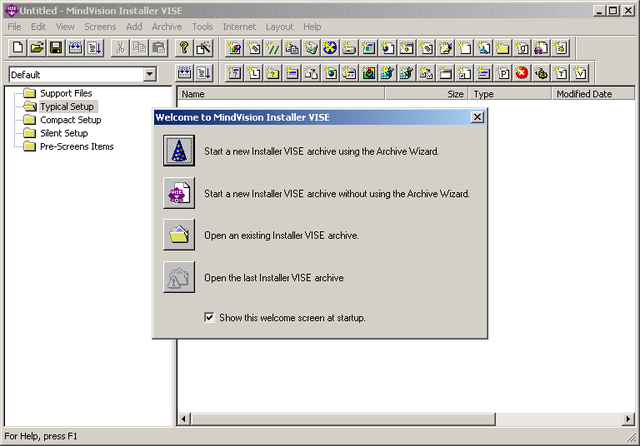Click the page with letter L icon
The width and height of the screenshot is (640, 446).
[253, 73]
